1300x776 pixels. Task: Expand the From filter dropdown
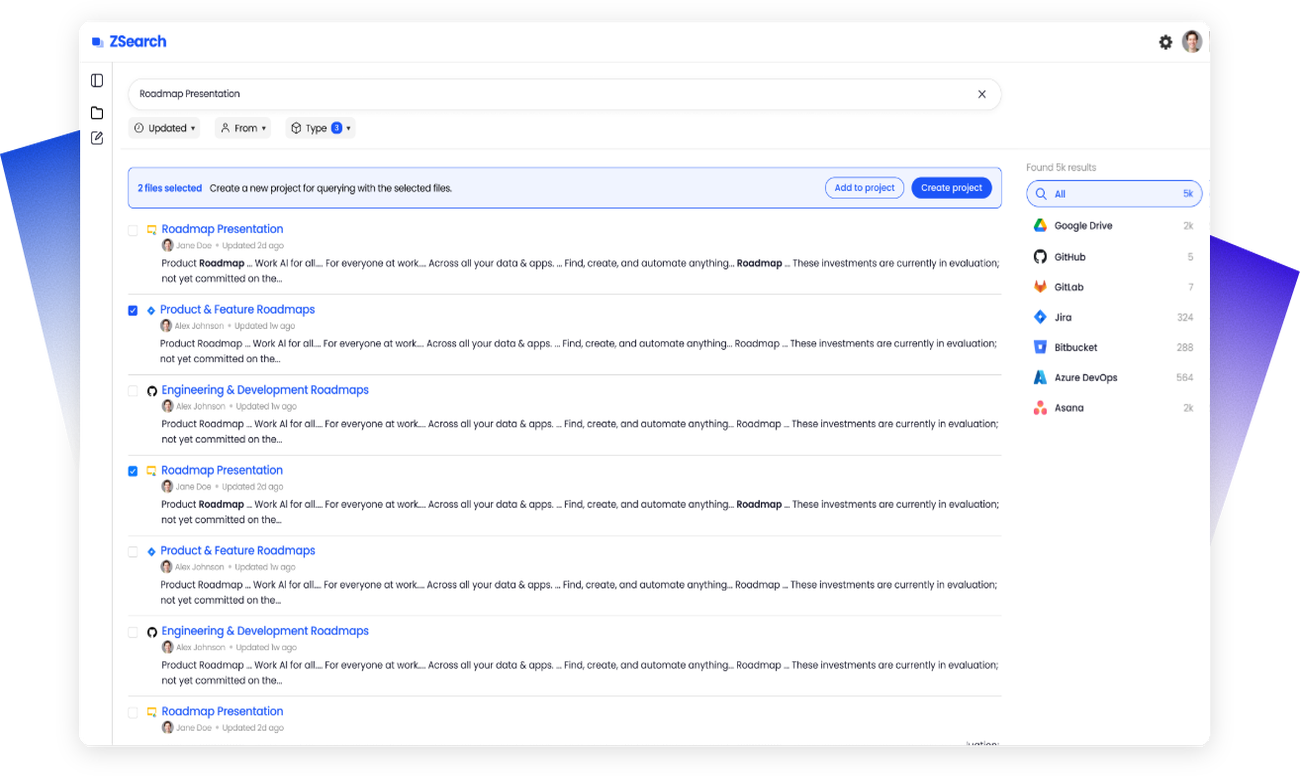[x=242, y=128]
